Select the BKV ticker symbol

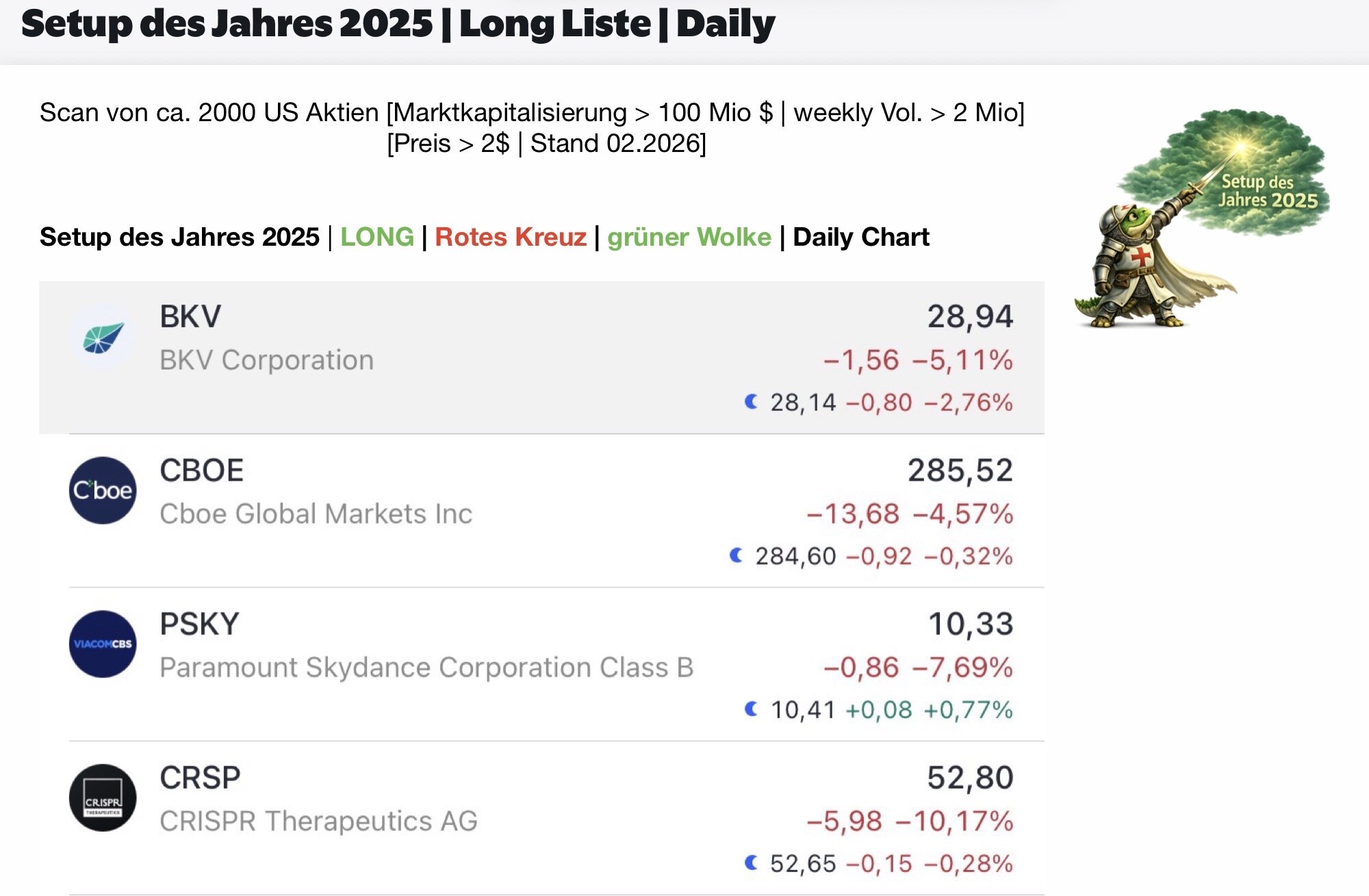tap(190, 317)
